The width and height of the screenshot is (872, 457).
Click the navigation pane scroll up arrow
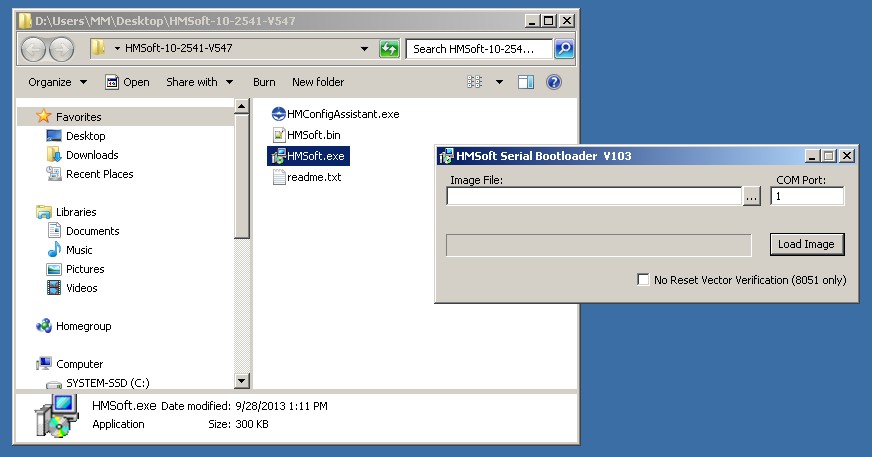[241, 106]
